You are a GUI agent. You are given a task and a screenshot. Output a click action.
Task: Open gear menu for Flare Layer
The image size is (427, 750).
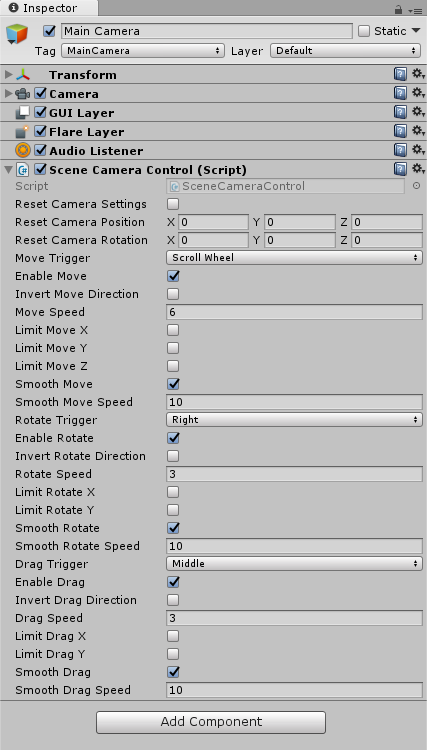tap(419, 131)
